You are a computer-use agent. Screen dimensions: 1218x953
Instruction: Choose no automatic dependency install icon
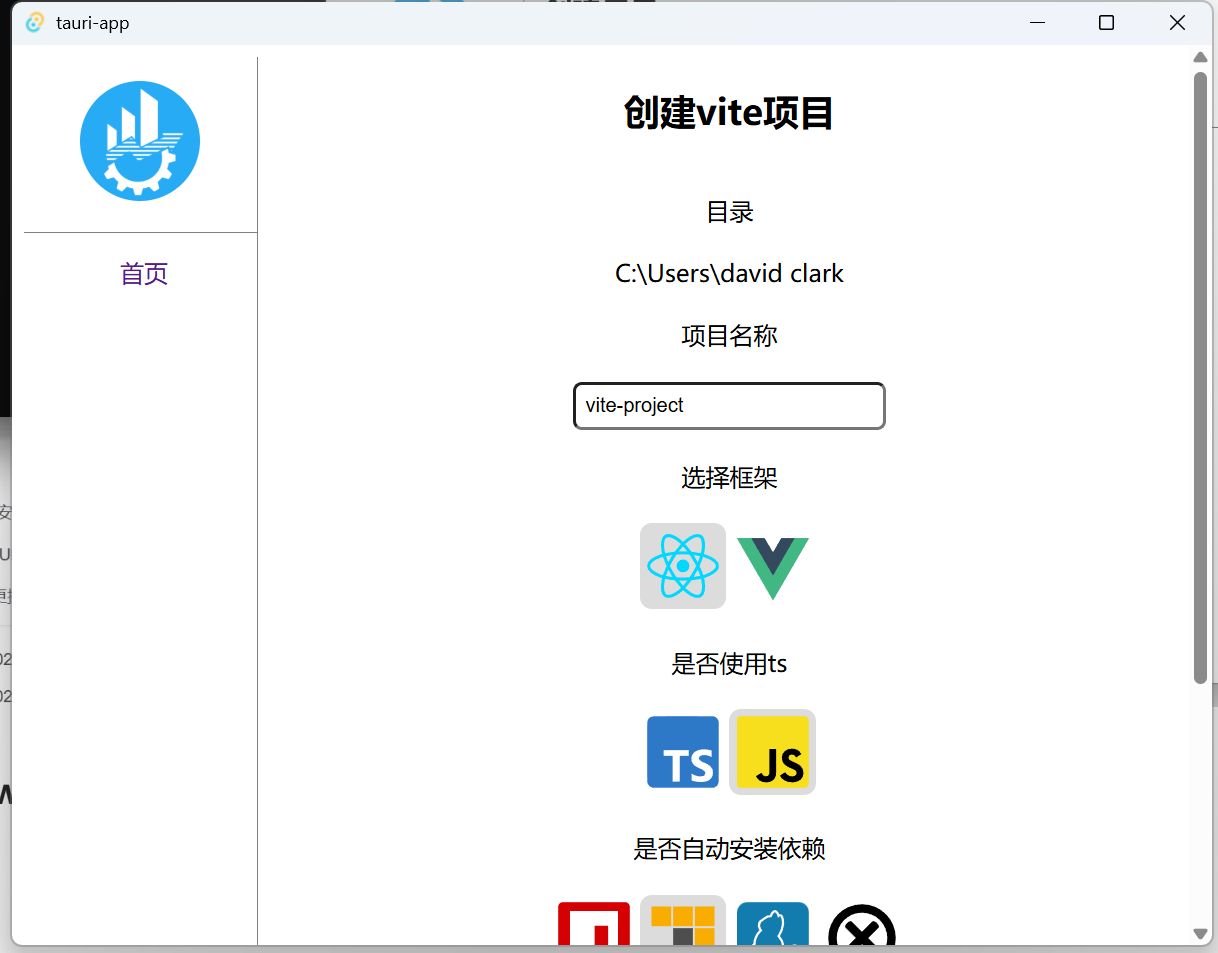tap(862, 924)
